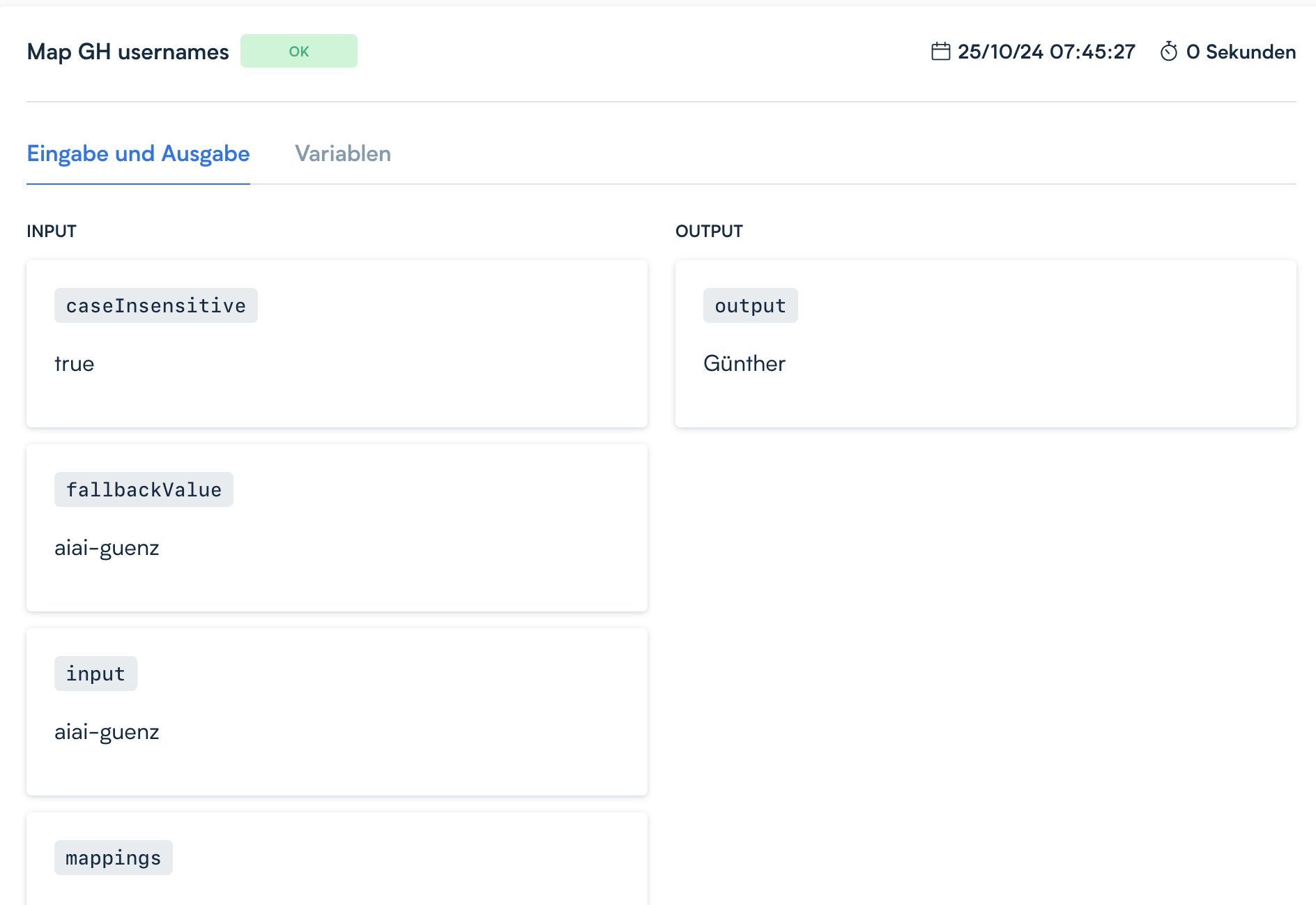Image resolution: width=1316 pixels, height=905 pixels.
Task: Switch to the Variablen tab
Action: pos(342,153)
